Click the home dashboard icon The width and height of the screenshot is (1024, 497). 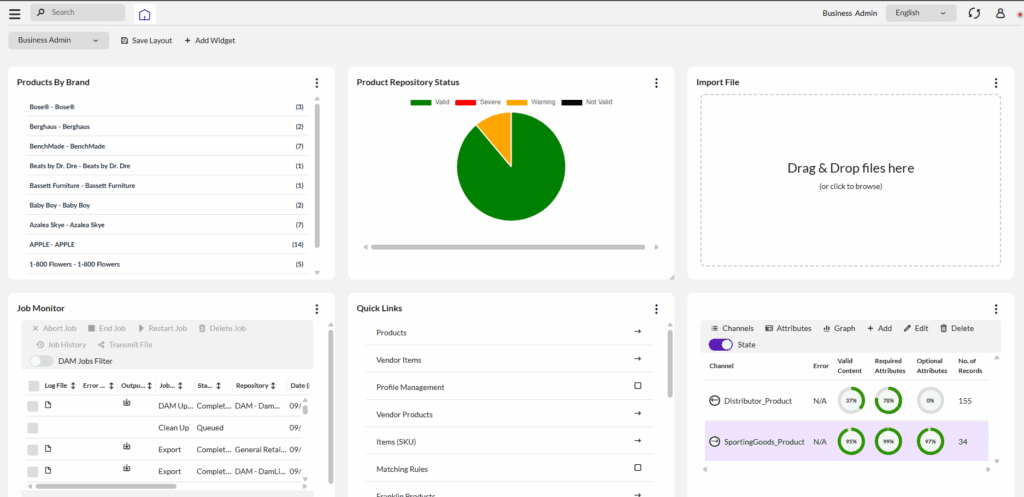tap(145, 14)
